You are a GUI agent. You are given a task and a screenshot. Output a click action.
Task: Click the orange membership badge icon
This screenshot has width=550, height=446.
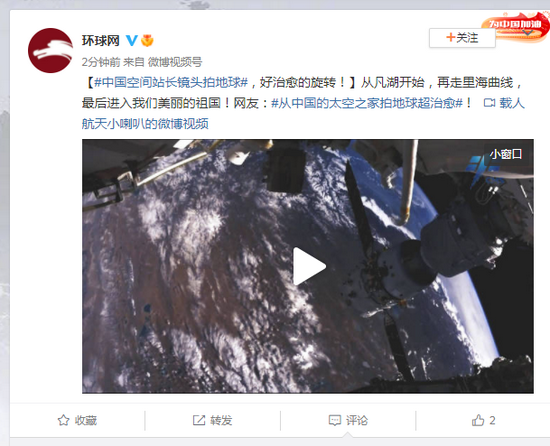tap(147, 41)
